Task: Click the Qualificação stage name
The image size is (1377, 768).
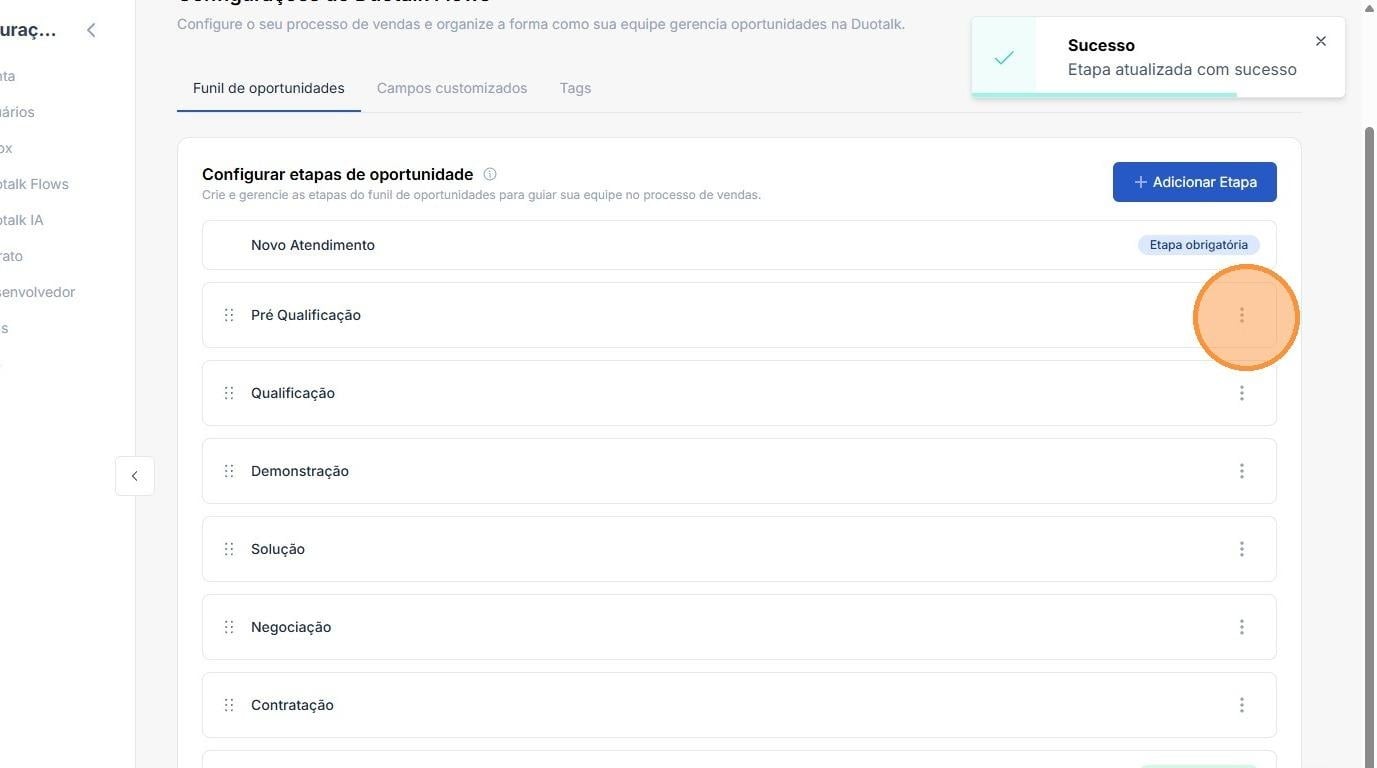Action: click(293, 393)
